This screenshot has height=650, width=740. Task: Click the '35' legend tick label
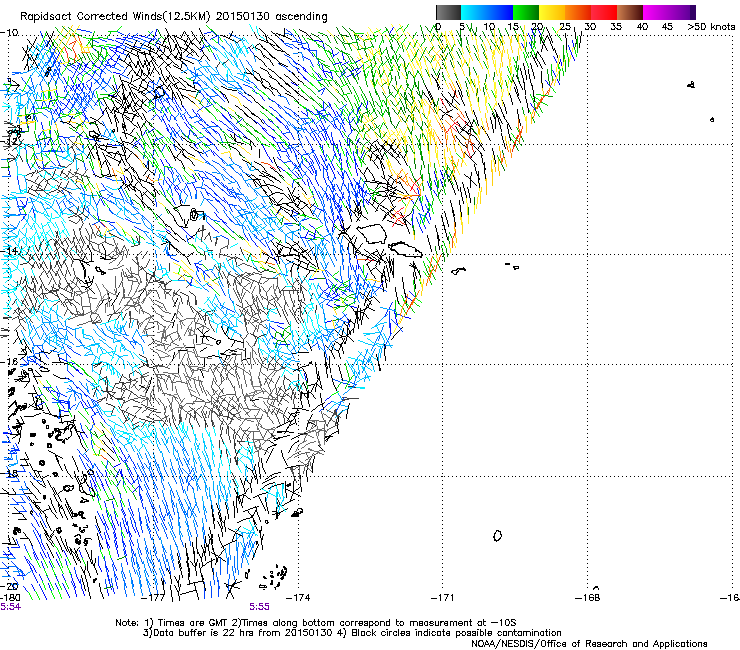point(616,27)
